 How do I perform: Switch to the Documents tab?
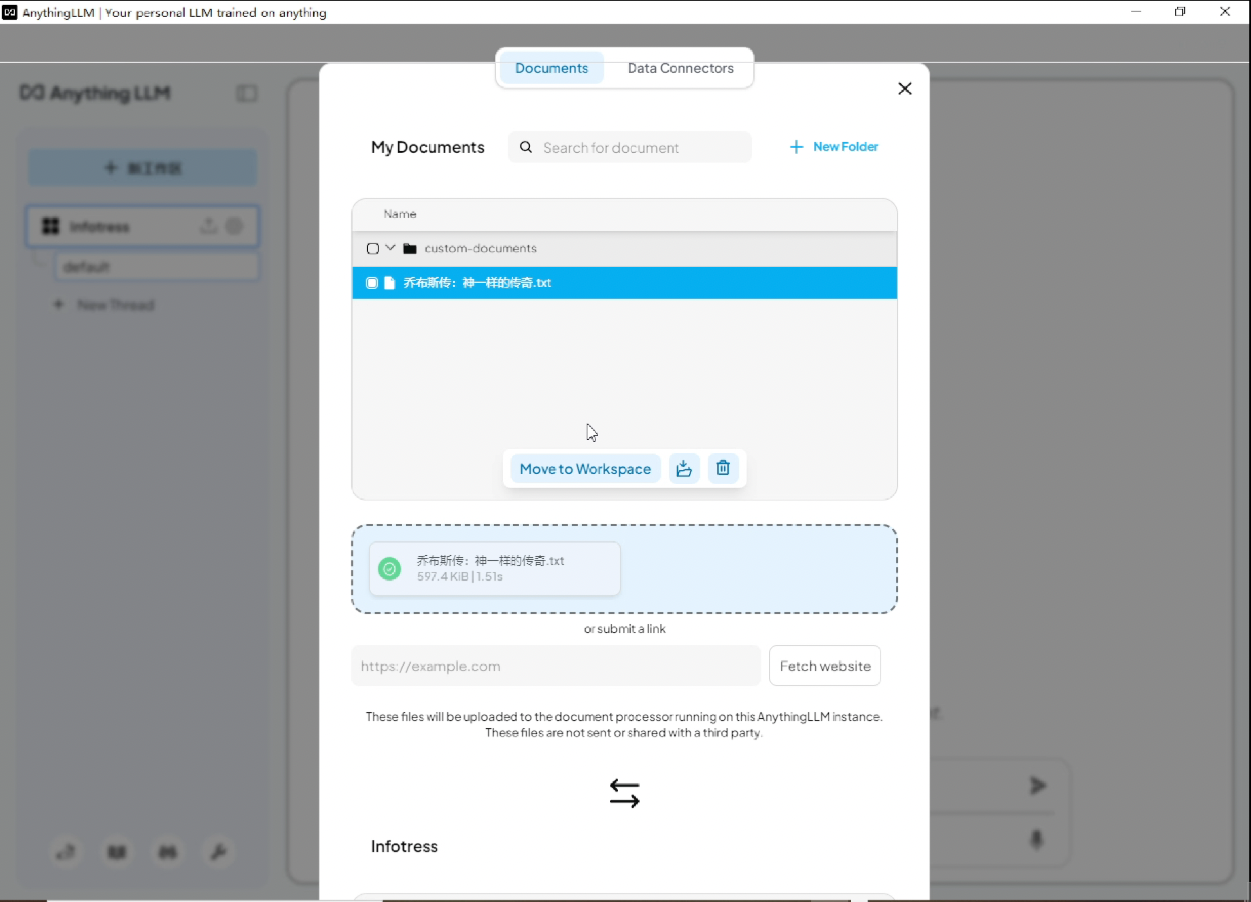(x=551, y=68)
